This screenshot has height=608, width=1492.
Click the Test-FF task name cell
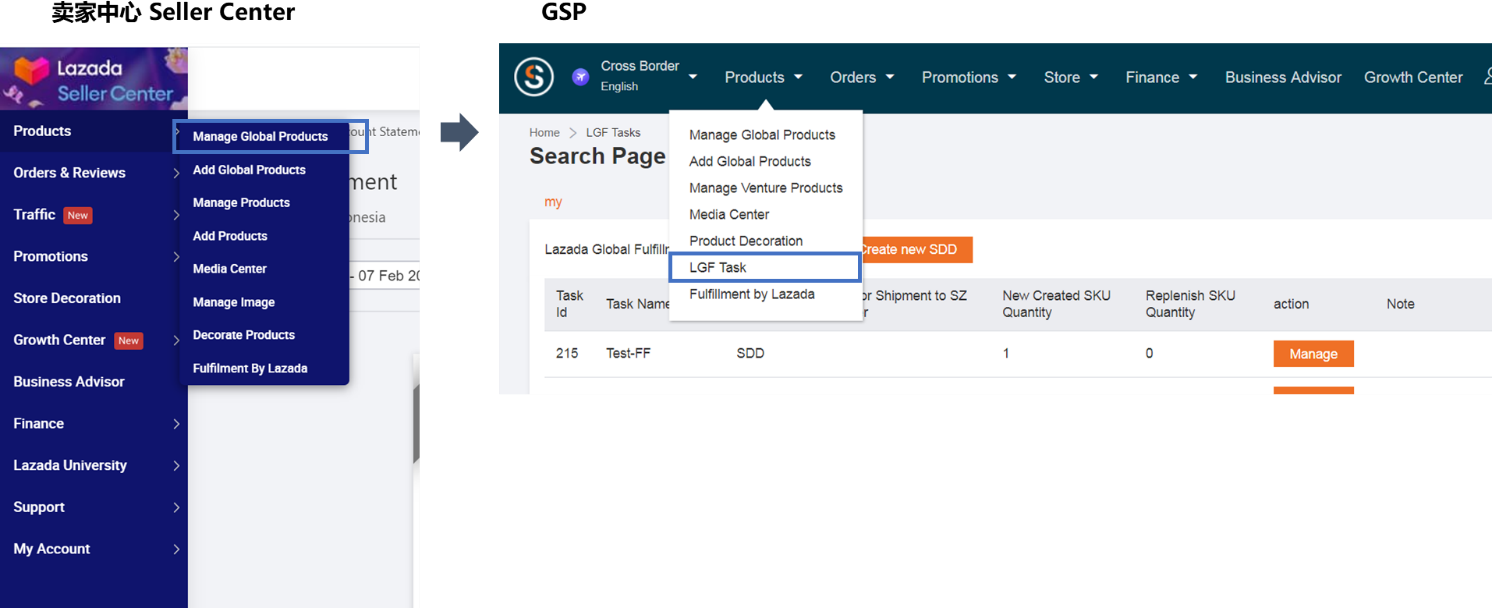point(628,354)
